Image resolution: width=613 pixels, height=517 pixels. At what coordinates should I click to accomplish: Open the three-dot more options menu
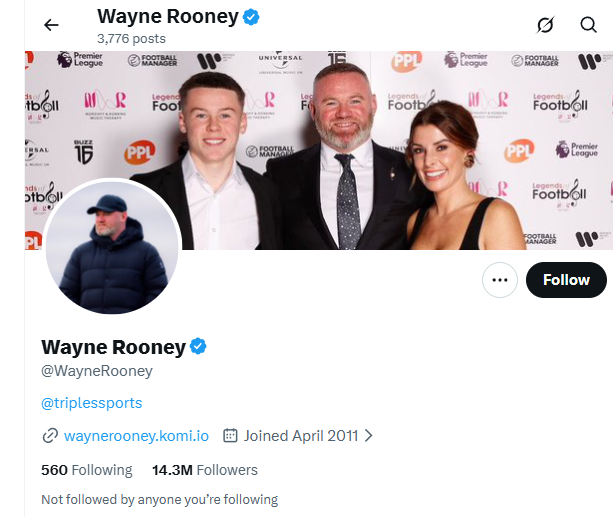(x=500, y=280)
